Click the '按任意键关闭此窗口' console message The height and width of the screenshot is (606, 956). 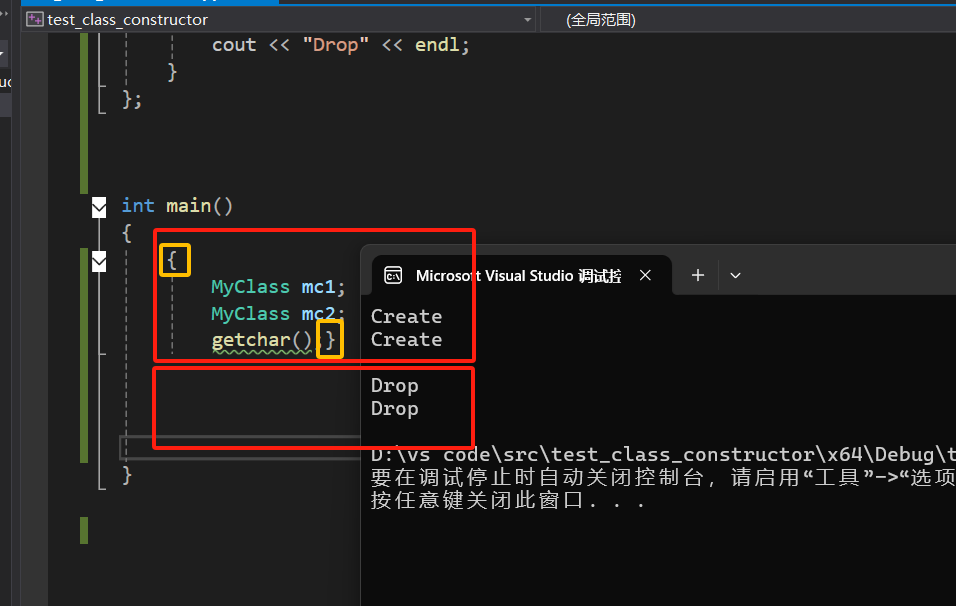pos(507,501)
